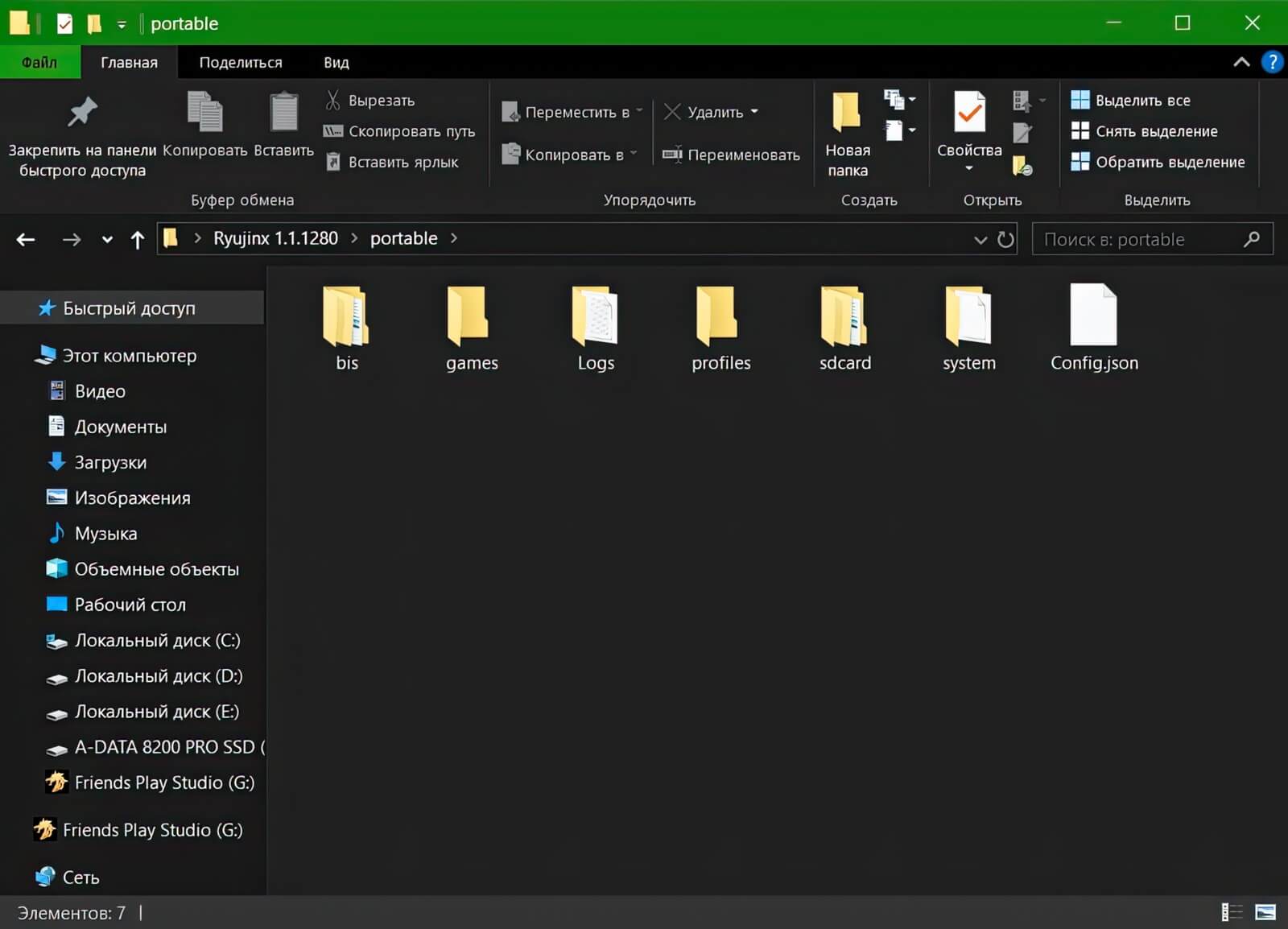Open the Файл tab
The width and height of the screenshot is (1288, 929).
tap(39, 62)
